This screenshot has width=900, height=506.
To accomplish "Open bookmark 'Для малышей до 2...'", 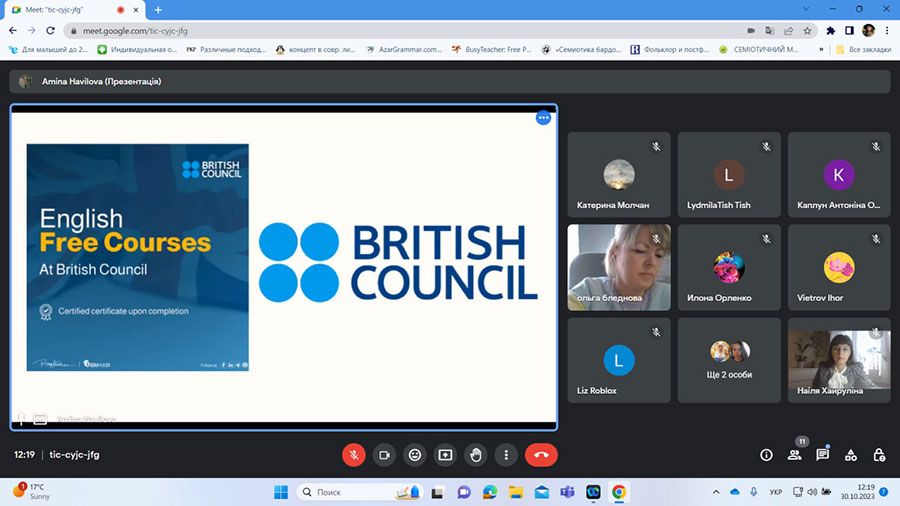I will tap(49, 49).
